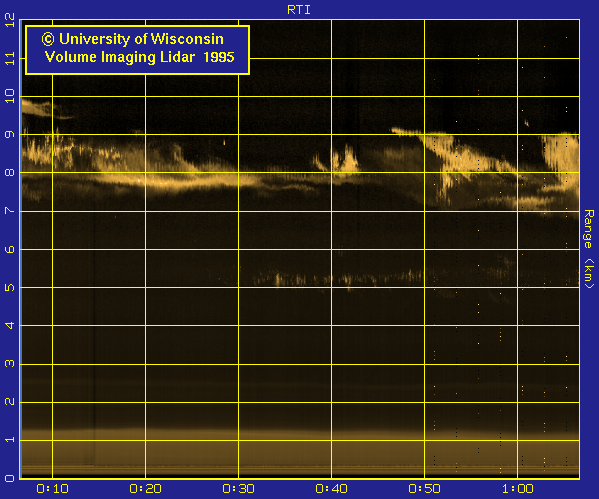Image resolution: width=599 pixels, height=499 pixels.
Task: Click the 3 km range label
Action: pyautogui.click(x=10, y=363)
